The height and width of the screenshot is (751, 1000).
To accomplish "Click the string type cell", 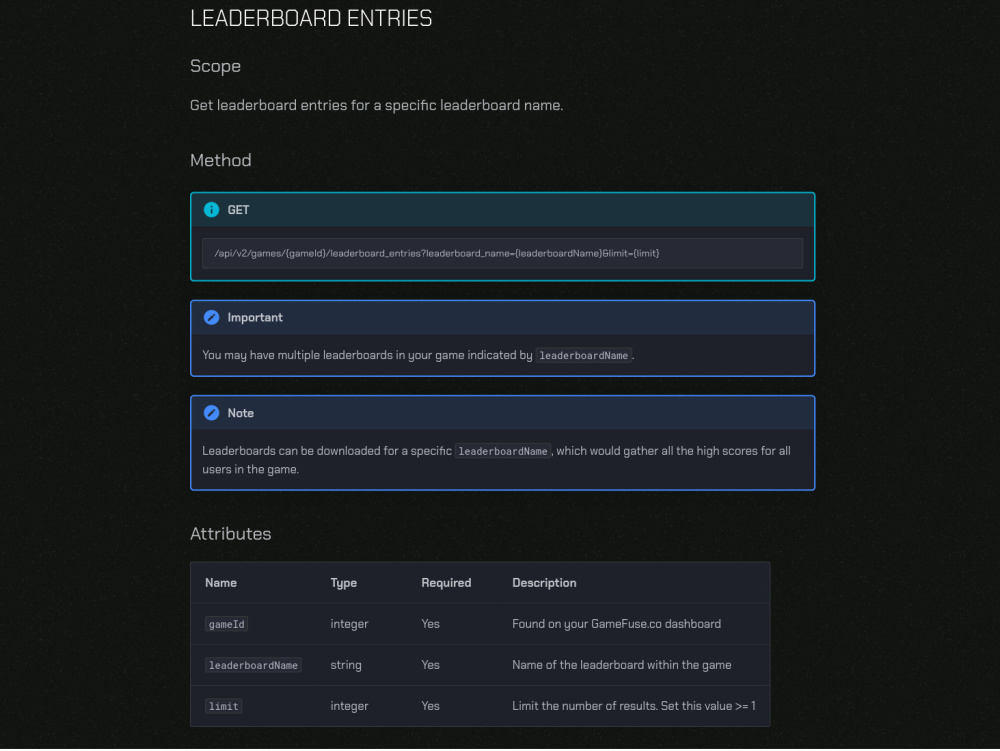I will tap(346, 665).
